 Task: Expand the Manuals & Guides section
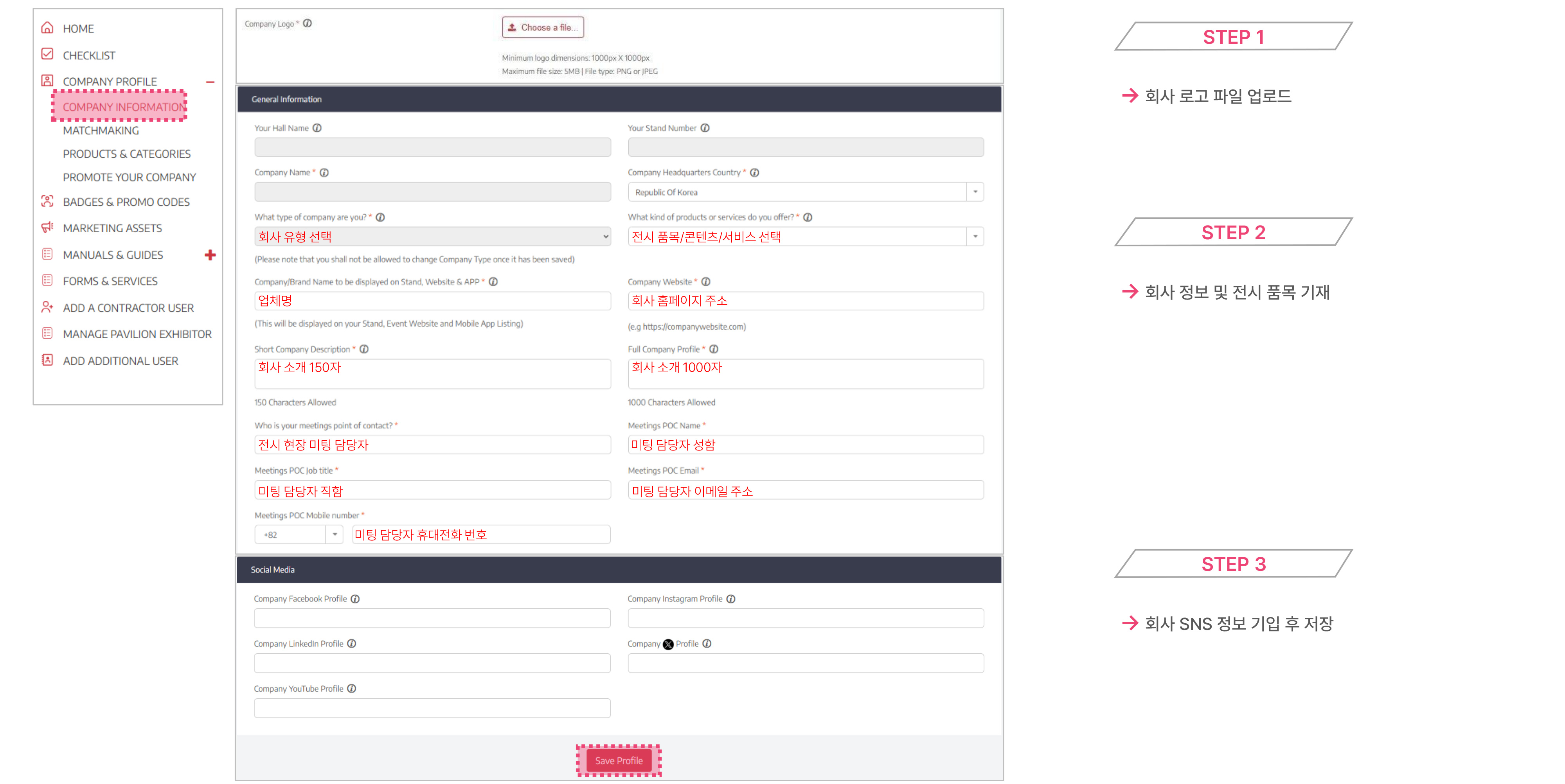pyautogui.click(x=210, y=255)
